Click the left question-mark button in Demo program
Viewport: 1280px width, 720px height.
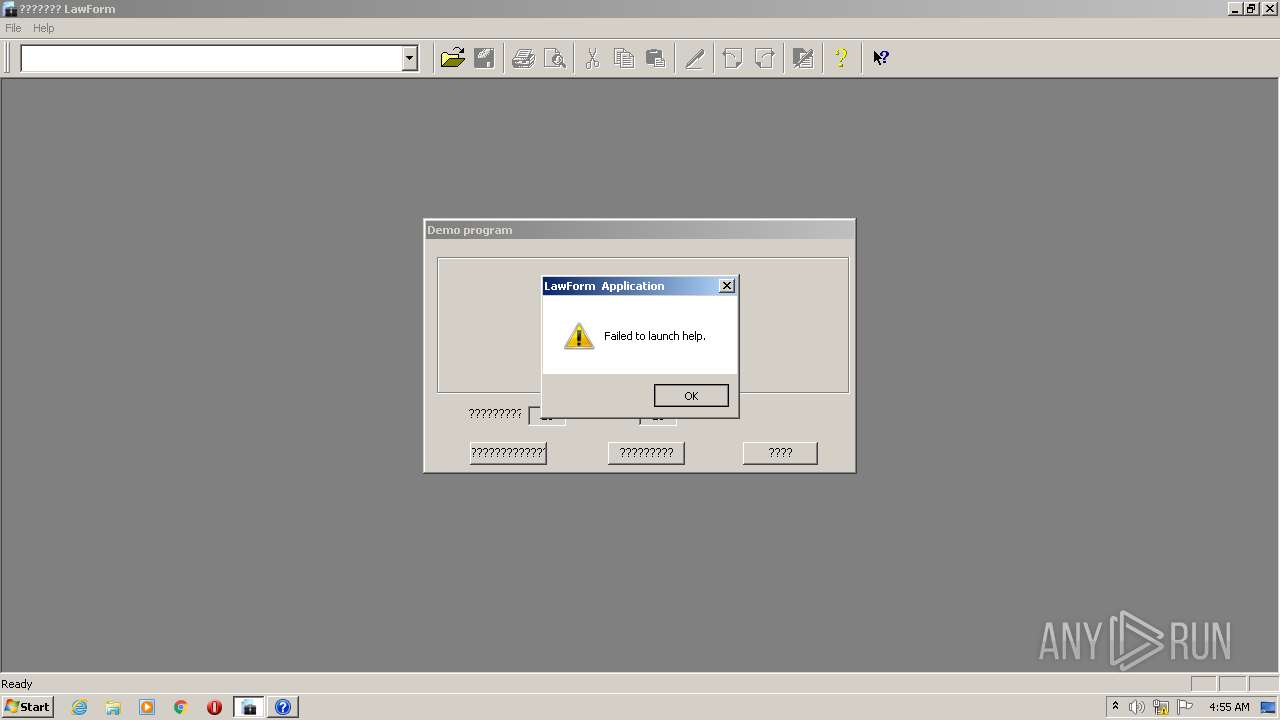508,453
